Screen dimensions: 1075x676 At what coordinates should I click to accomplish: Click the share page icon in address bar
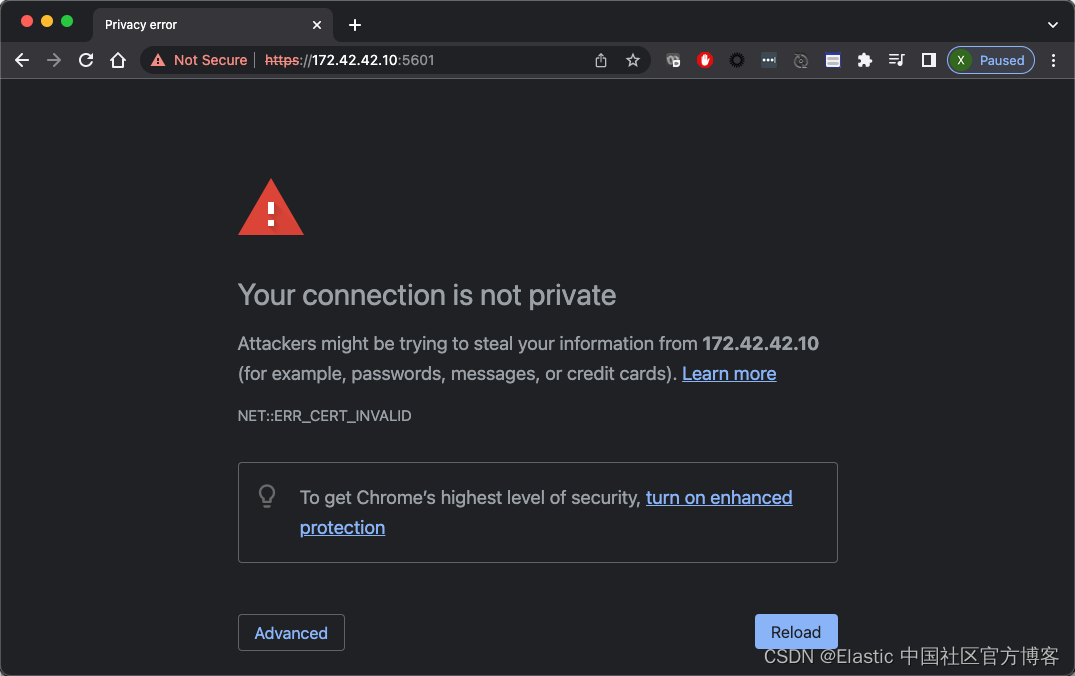[x=601, y=60]
